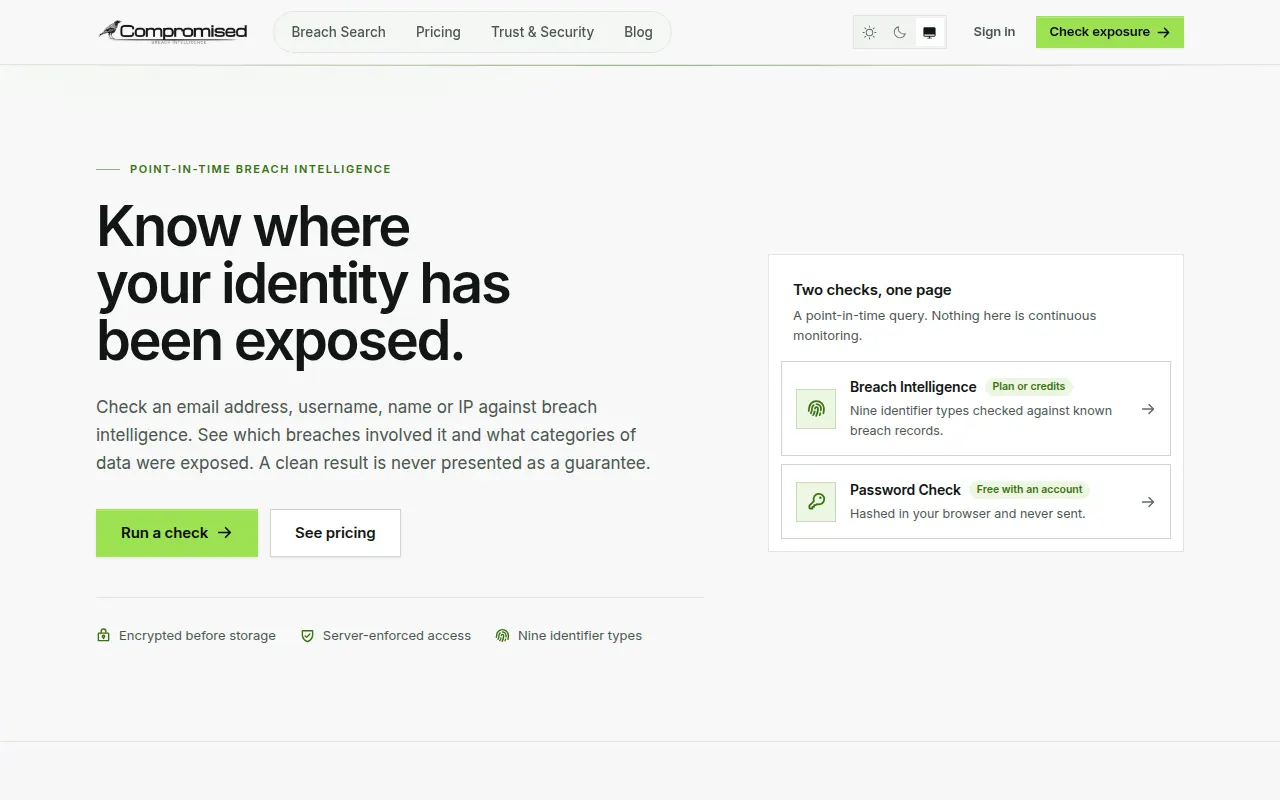Click the shield icon beside Server-enforced access
The width and height of the screenshot is (1280, 800).
pyautogui.click(x=307, y=635)
